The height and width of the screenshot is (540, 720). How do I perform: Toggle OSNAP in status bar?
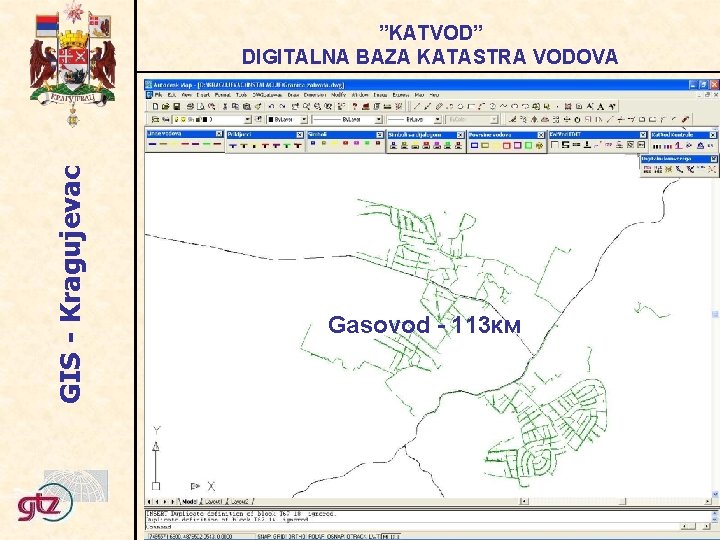pyautogui.click(x=336, y=536)
